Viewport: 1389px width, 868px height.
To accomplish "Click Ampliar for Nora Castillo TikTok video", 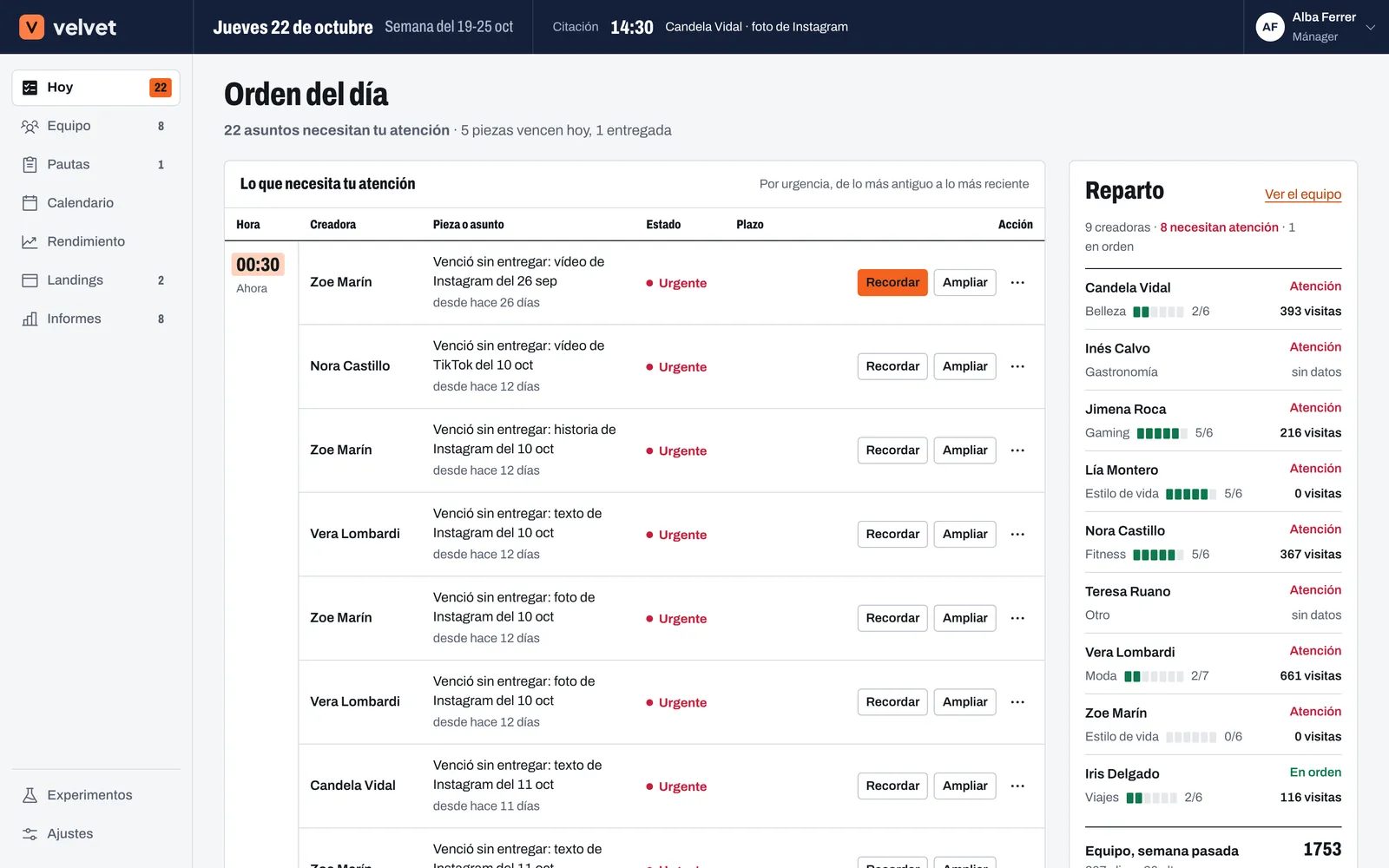I will point(964,366).
